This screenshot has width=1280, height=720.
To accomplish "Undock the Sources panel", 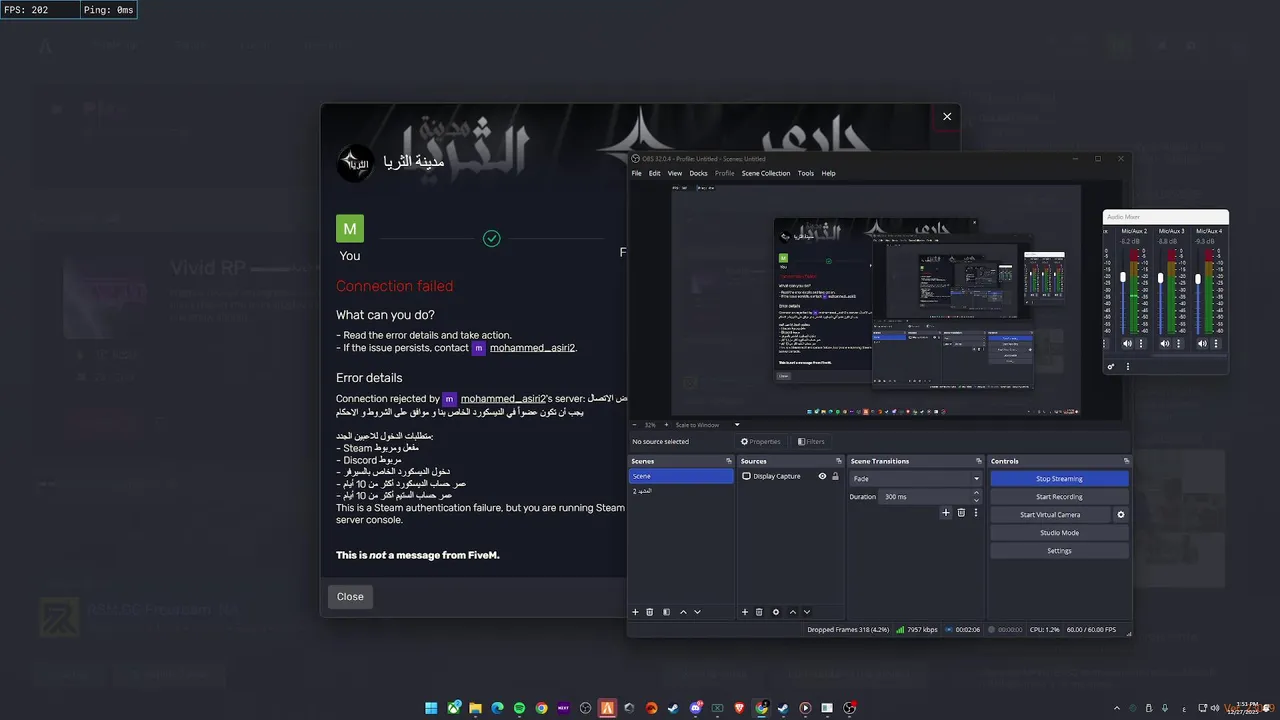I will 838,461.
